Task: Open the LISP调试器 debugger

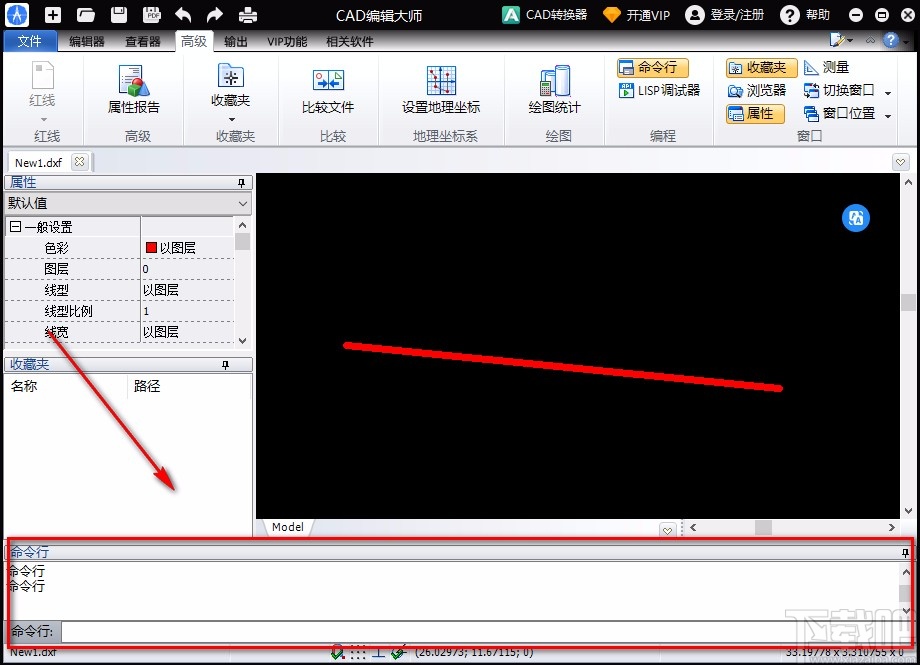Action: click(x=659, y=90)
